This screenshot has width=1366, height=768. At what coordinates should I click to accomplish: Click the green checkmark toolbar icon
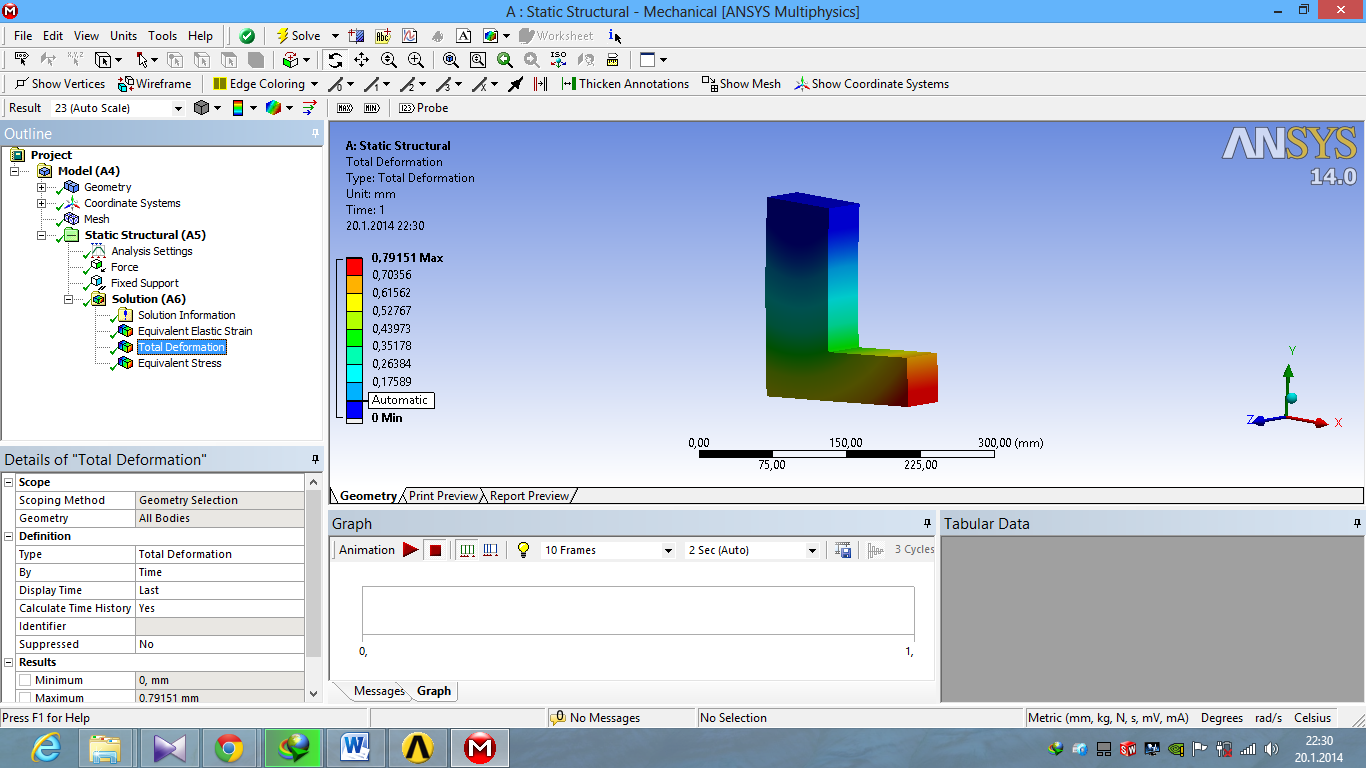tap(247, 36)
